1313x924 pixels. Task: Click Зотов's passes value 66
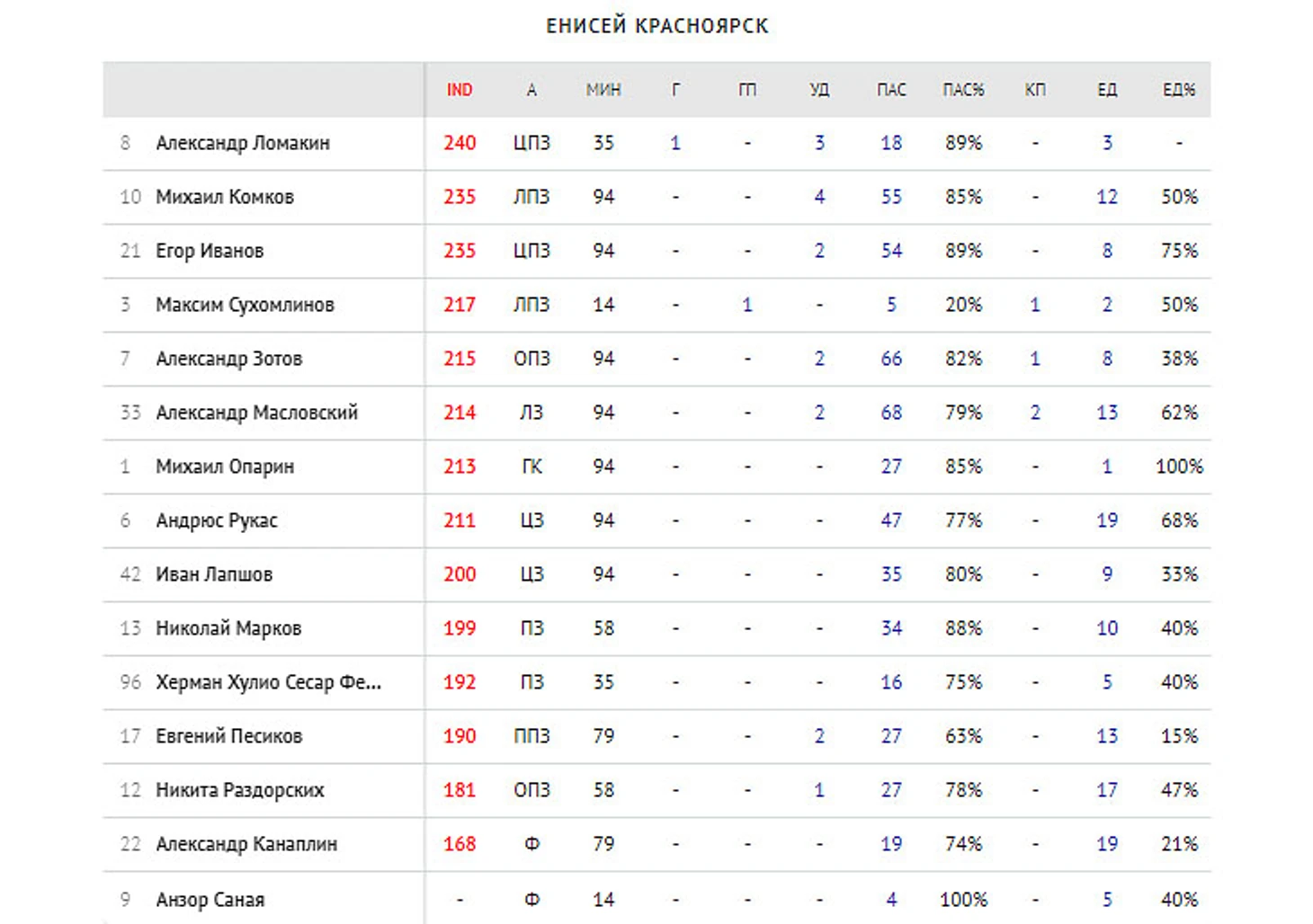click(x=891, y=359)
